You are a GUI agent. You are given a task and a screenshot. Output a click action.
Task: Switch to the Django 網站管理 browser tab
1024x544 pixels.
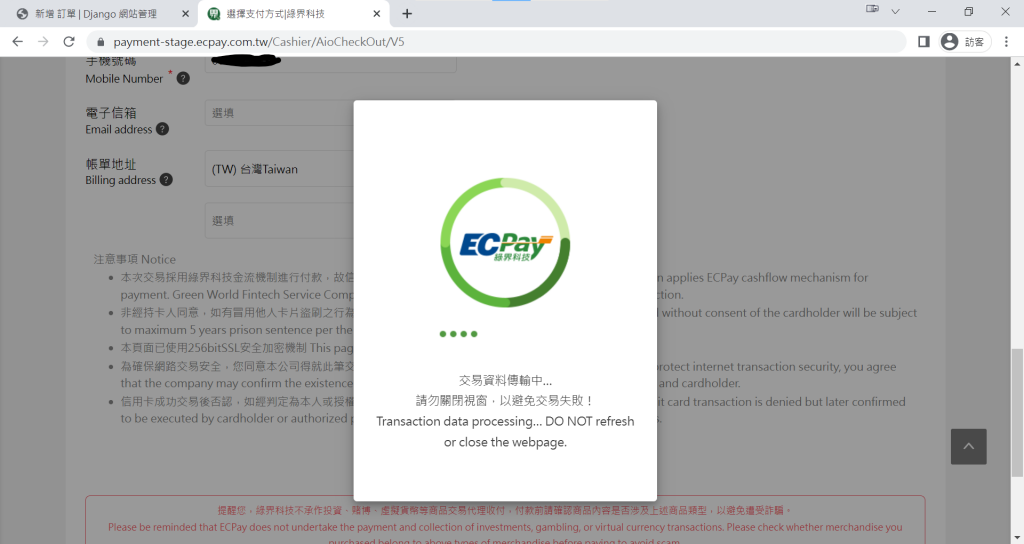pos(98,14)
